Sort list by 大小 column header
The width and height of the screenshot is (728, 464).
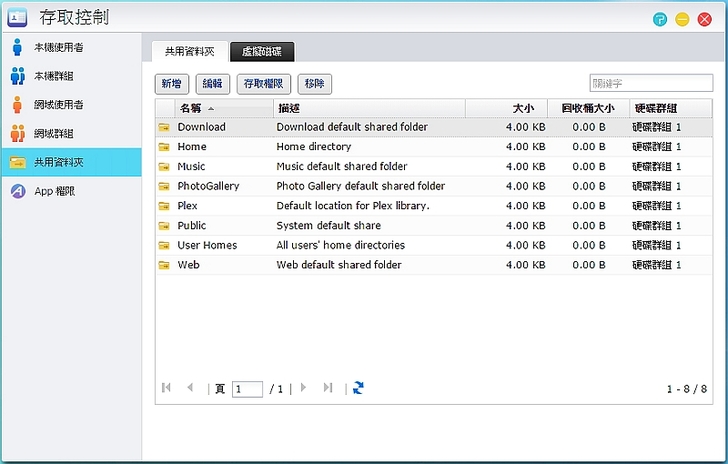[x=524, y=108]
